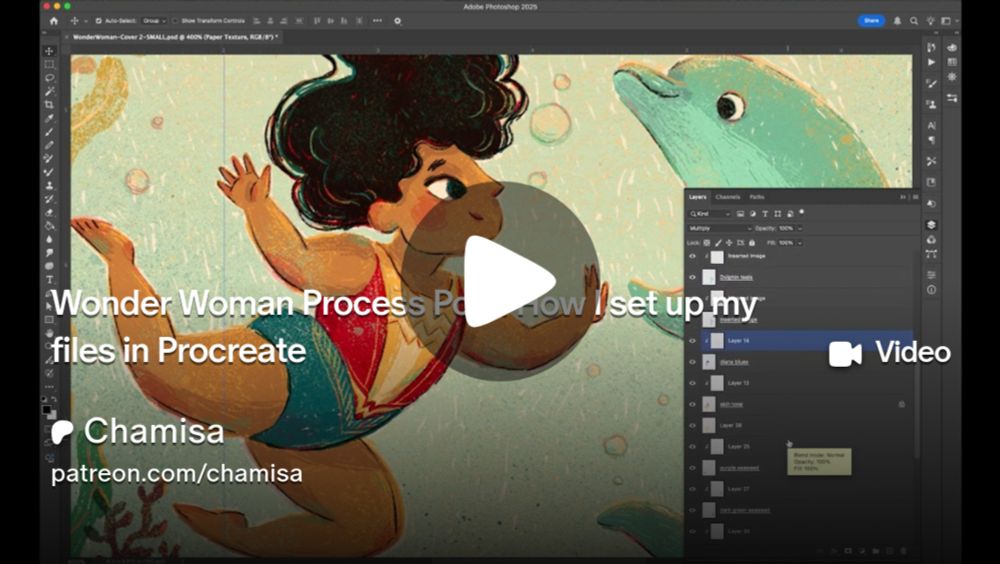Hide the top Inserted Image layer
The image size is (1000, 564).
693,256
